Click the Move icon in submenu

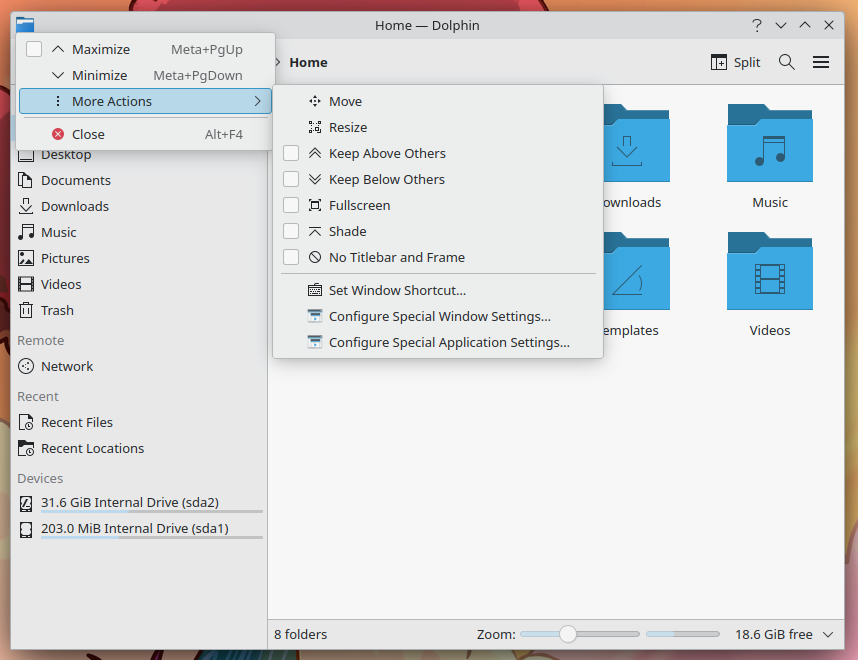pos(315,101)
